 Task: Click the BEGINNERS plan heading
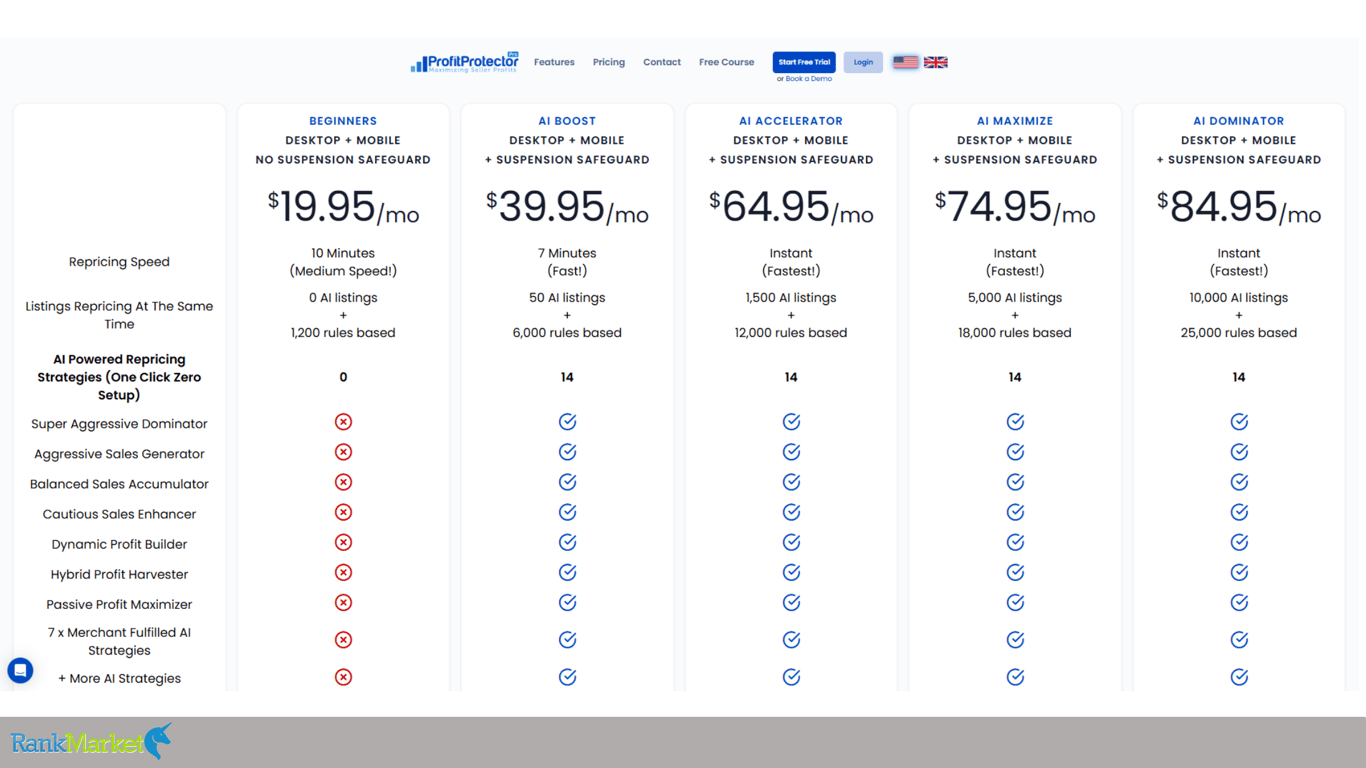click(x=343, y=121)
